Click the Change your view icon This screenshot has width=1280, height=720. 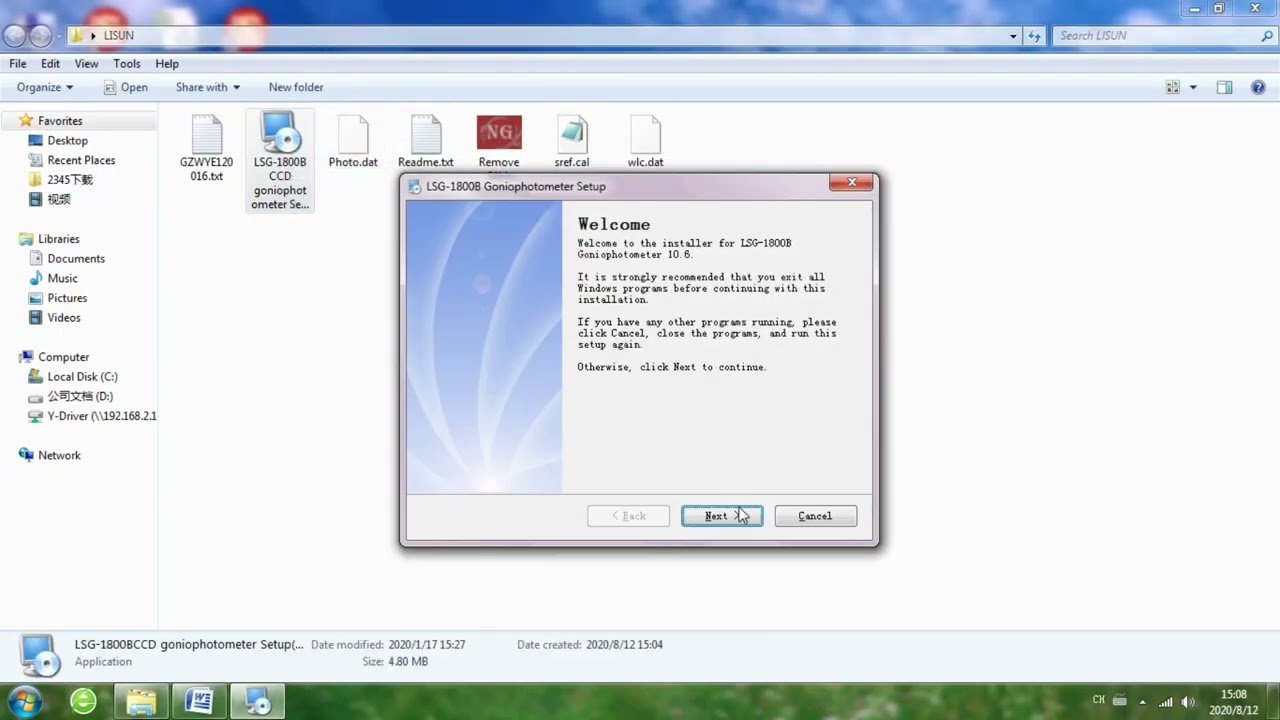1173,87
